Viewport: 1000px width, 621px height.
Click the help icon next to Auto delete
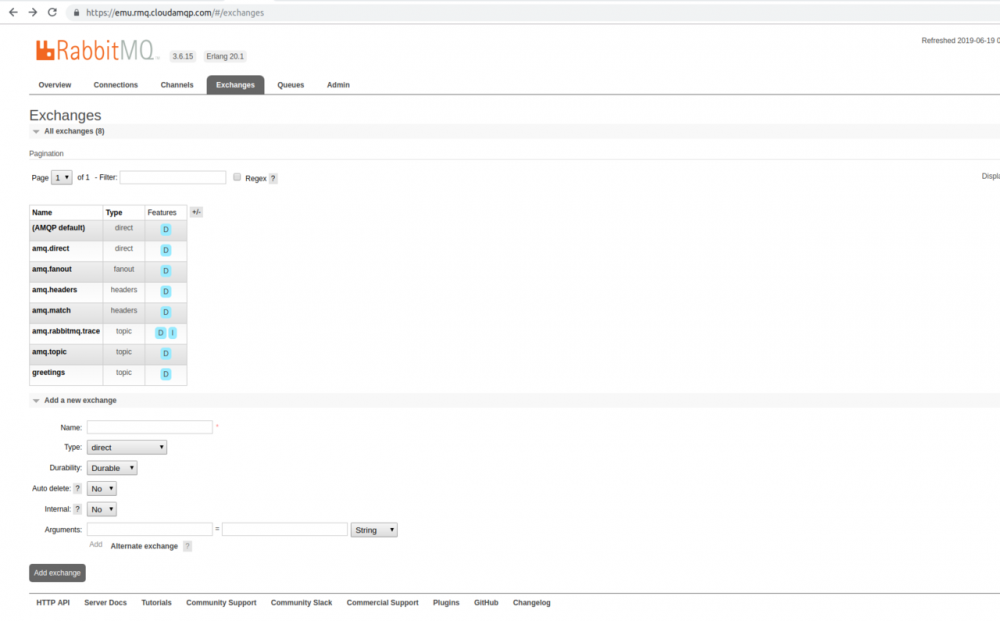79,488
